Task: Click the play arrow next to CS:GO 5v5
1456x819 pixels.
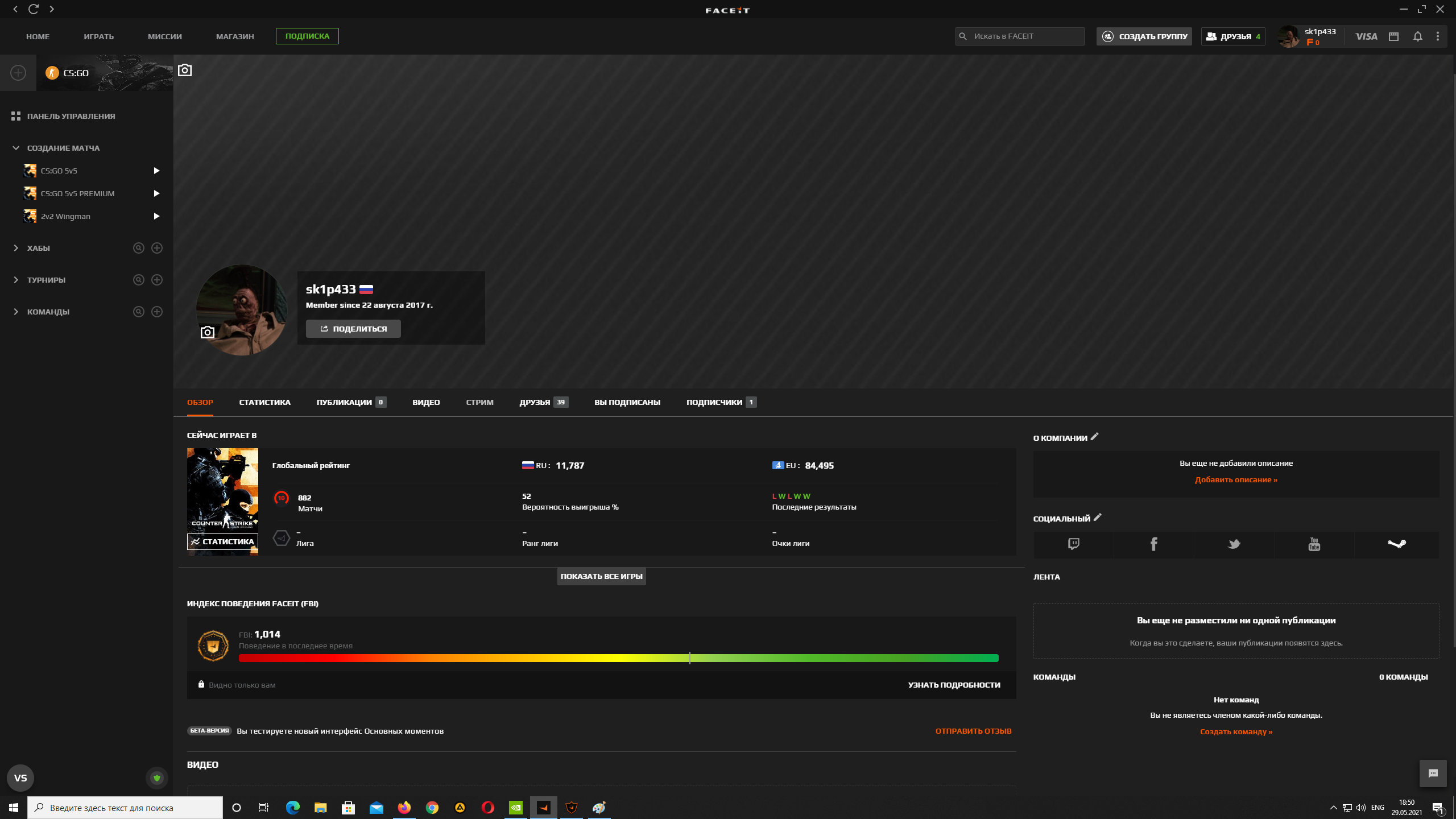Action: click(x=156, y=171)
